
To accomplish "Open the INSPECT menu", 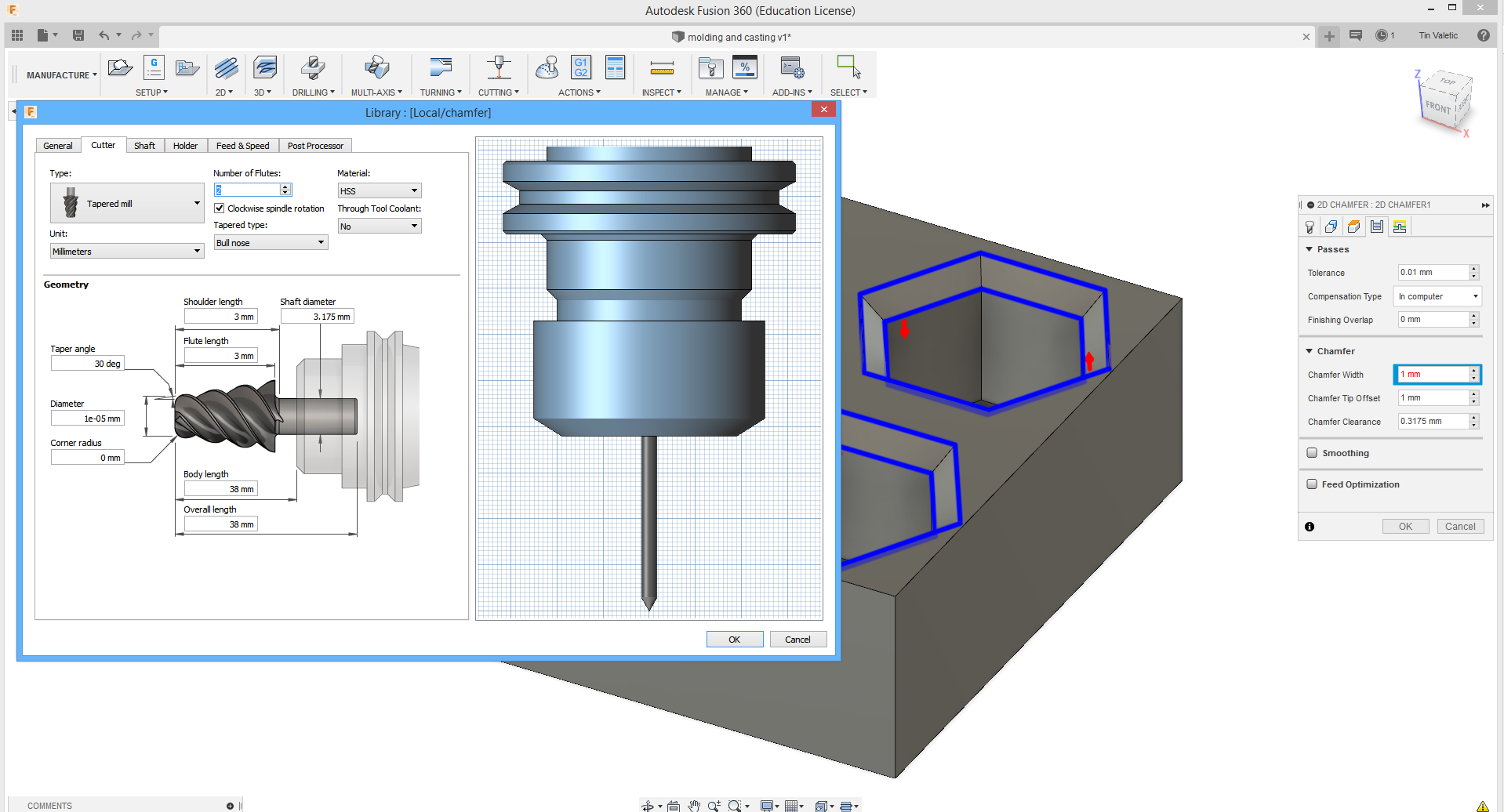I will [661, 92].
